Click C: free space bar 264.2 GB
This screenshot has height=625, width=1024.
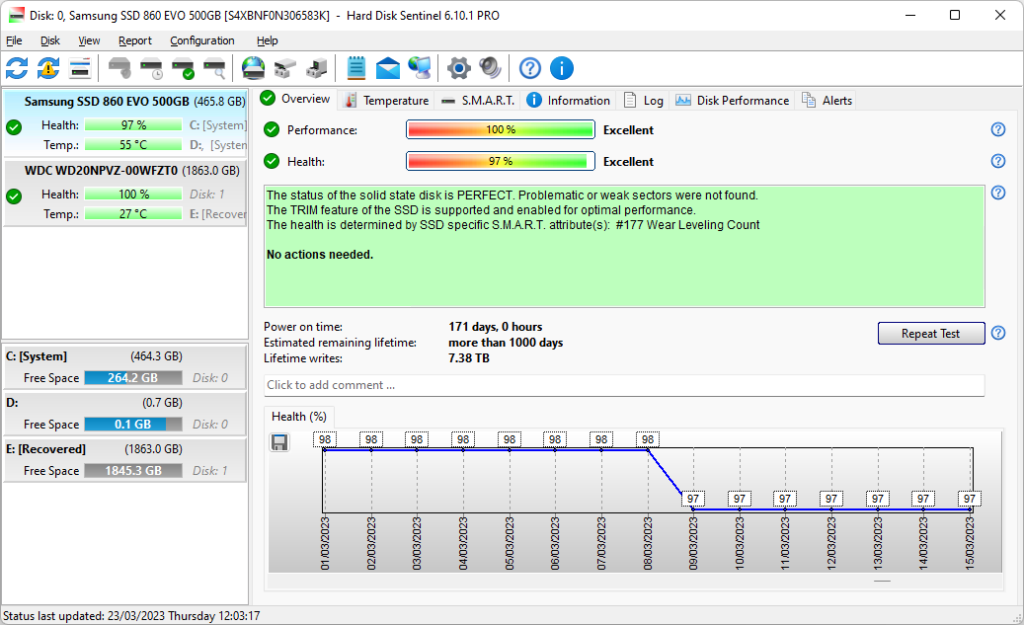tap(133, 378)
